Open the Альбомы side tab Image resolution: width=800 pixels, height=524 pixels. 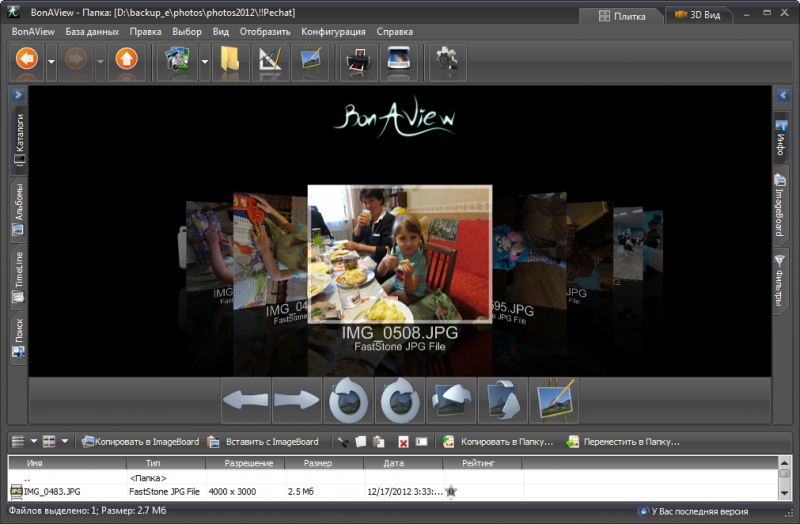[17, 209]
